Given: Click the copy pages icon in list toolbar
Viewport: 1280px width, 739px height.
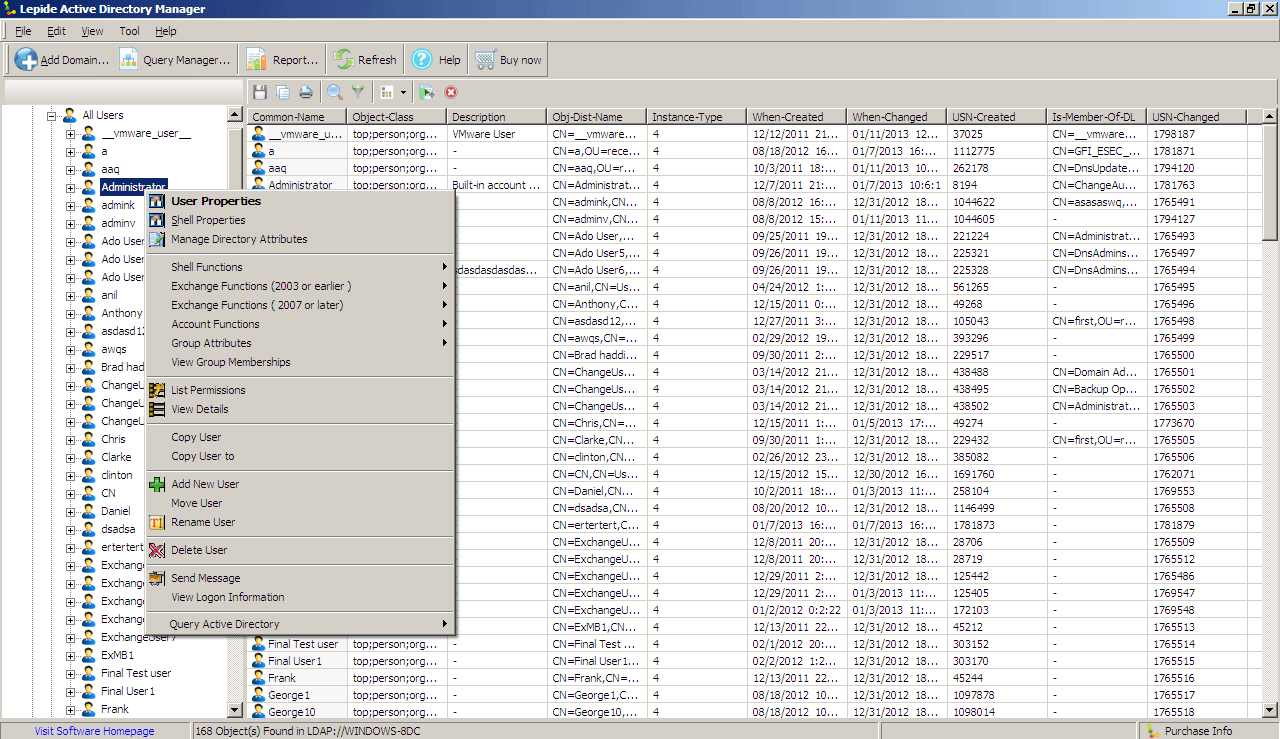Looking at the screenshot, I should click(283, 92).
